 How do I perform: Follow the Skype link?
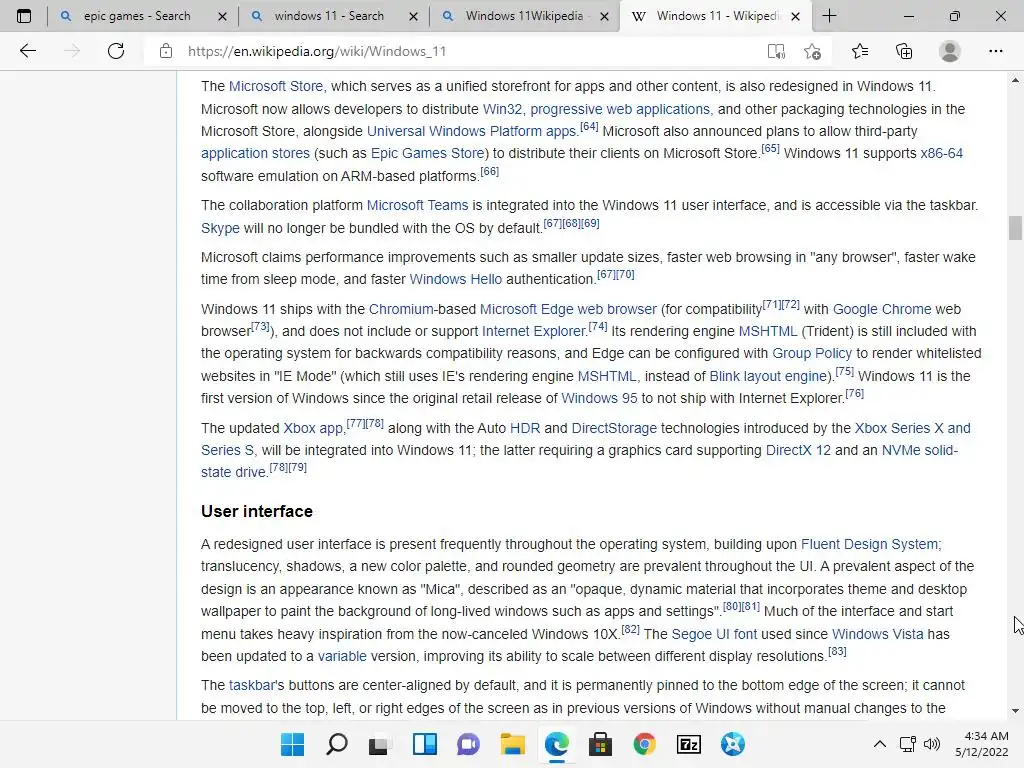[x=220, y=228]
